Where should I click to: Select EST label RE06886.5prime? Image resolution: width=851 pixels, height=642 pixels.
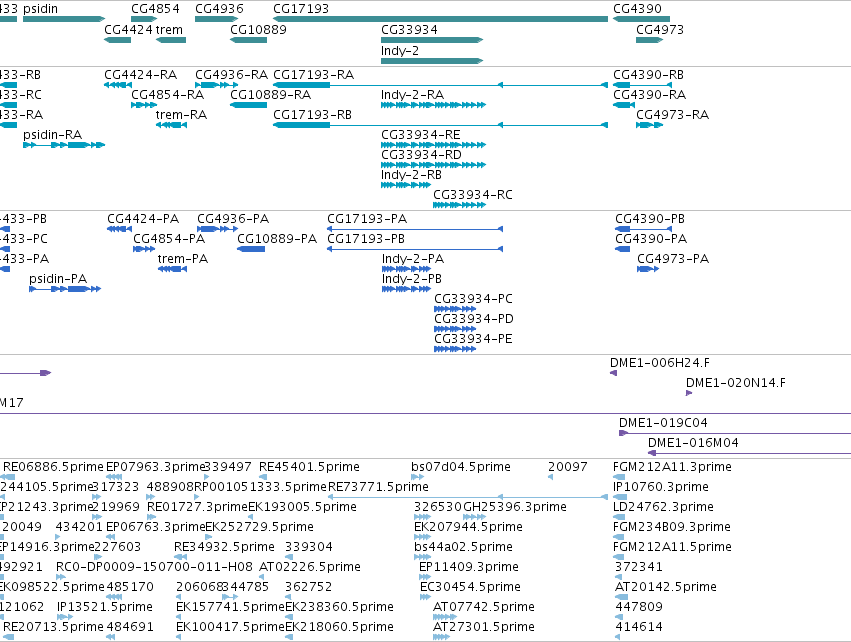tap(53, 467)
